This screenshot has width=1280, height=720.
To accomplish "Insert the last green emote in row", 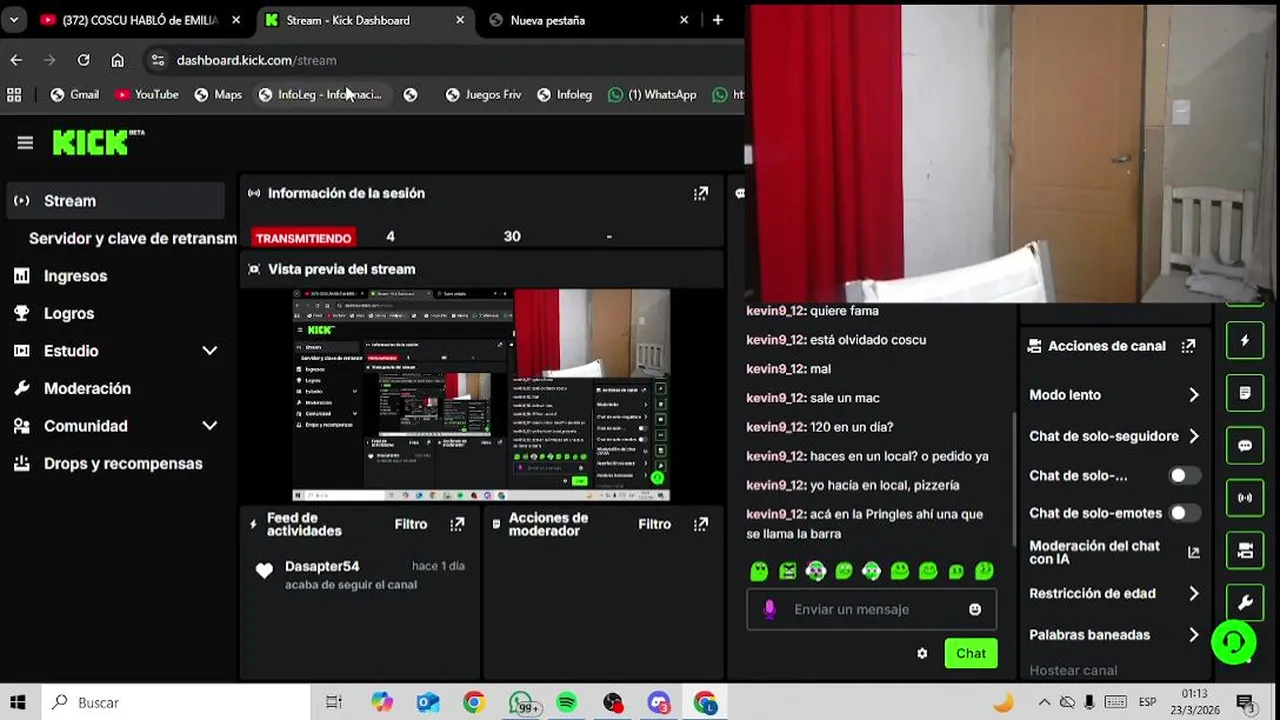I will tap(984, 571).
